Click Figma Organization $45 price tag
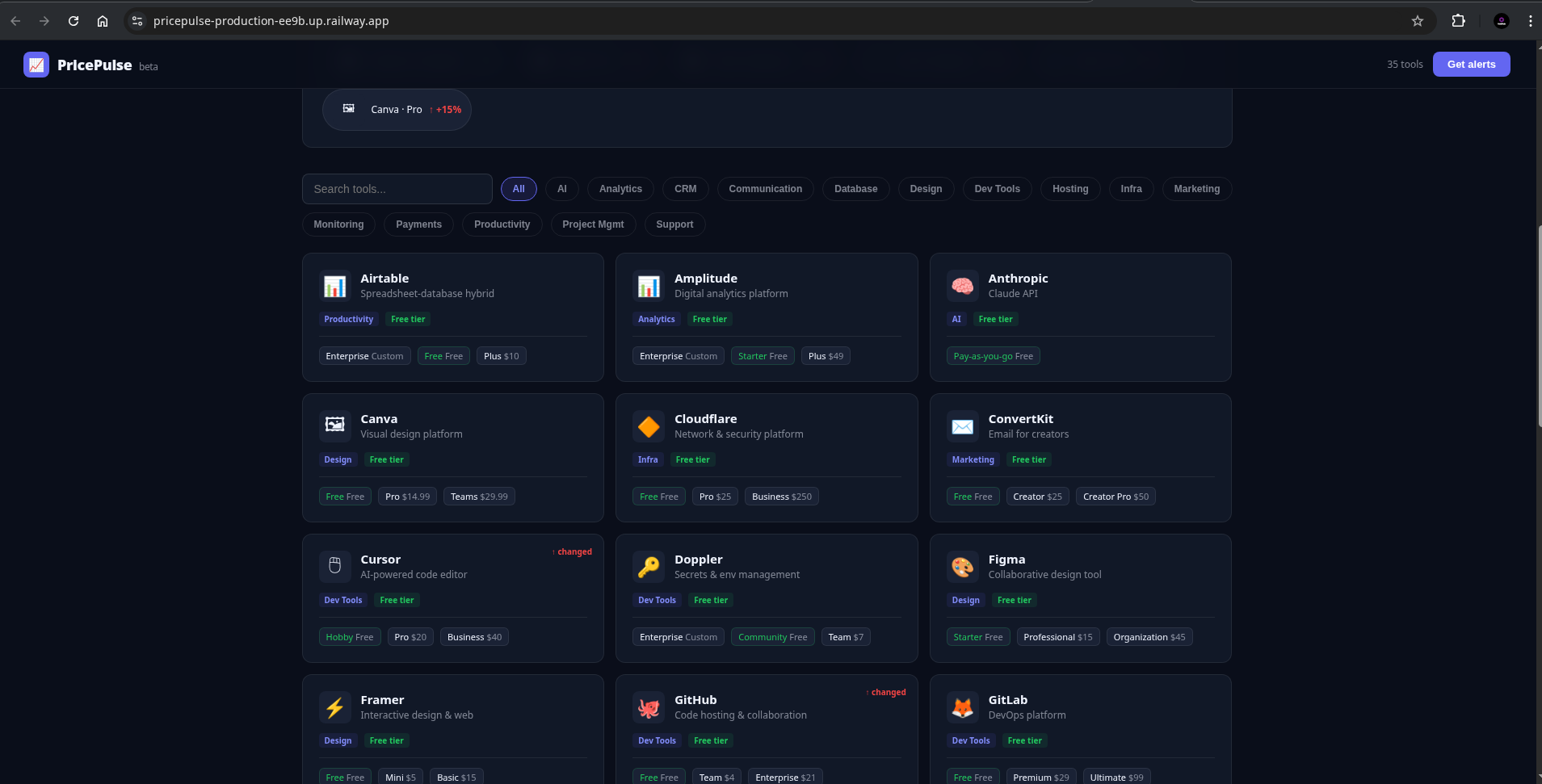Viewport: 1542px width, 784px height. pyautogui.click(x=1149, y=637)
